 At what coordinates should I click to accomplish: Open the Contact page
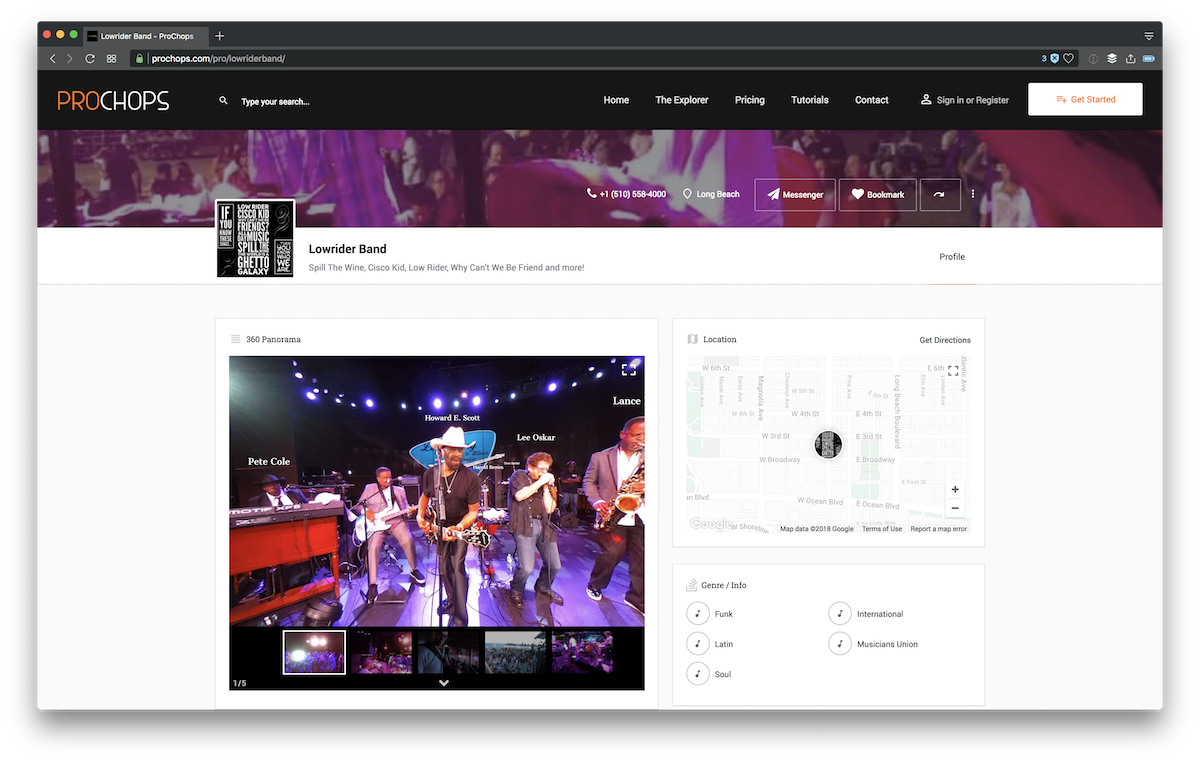872,100
